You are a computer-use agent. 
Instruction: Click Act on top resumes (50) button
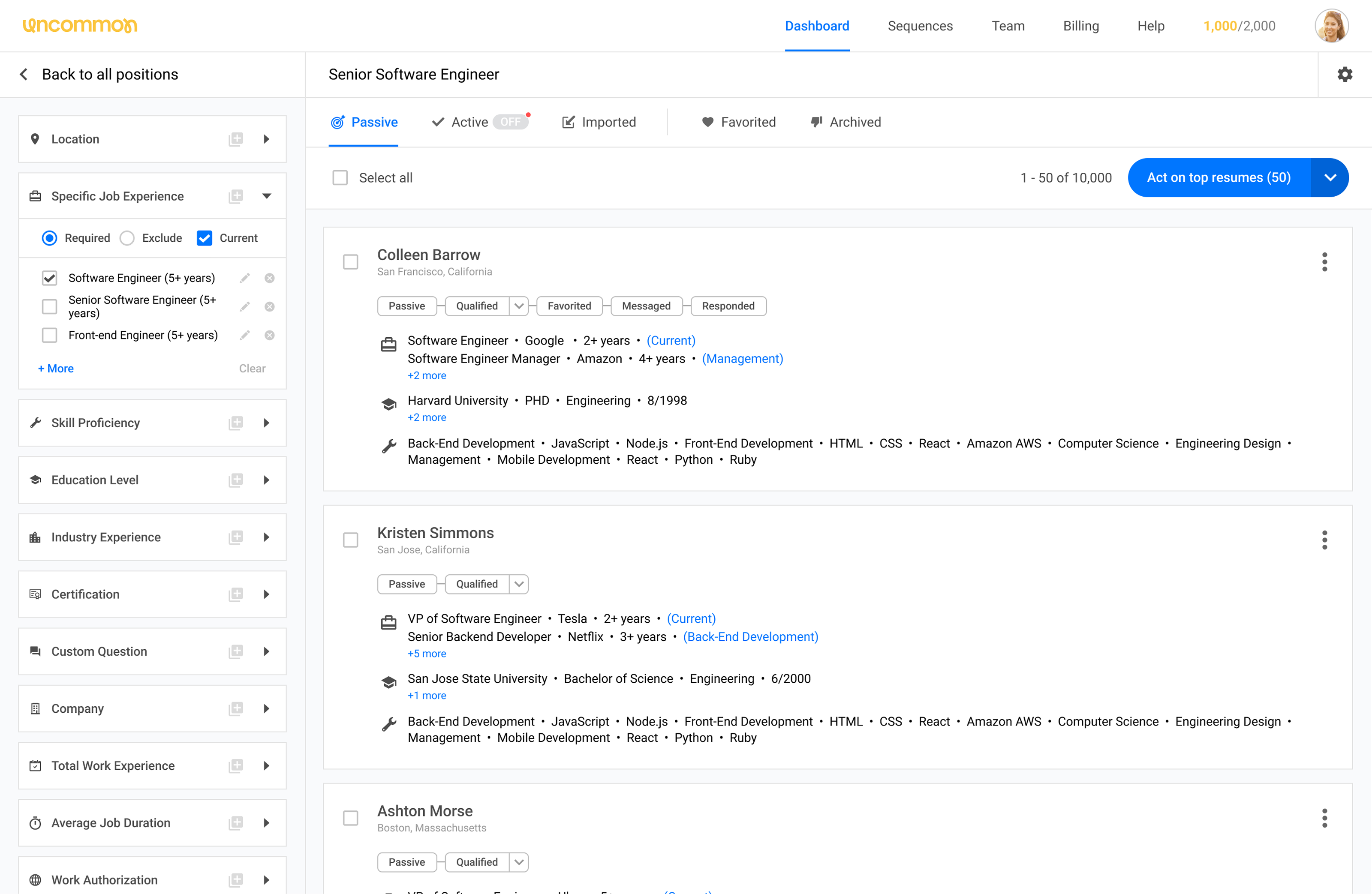pyautogui.click(x=1218, y=177)
